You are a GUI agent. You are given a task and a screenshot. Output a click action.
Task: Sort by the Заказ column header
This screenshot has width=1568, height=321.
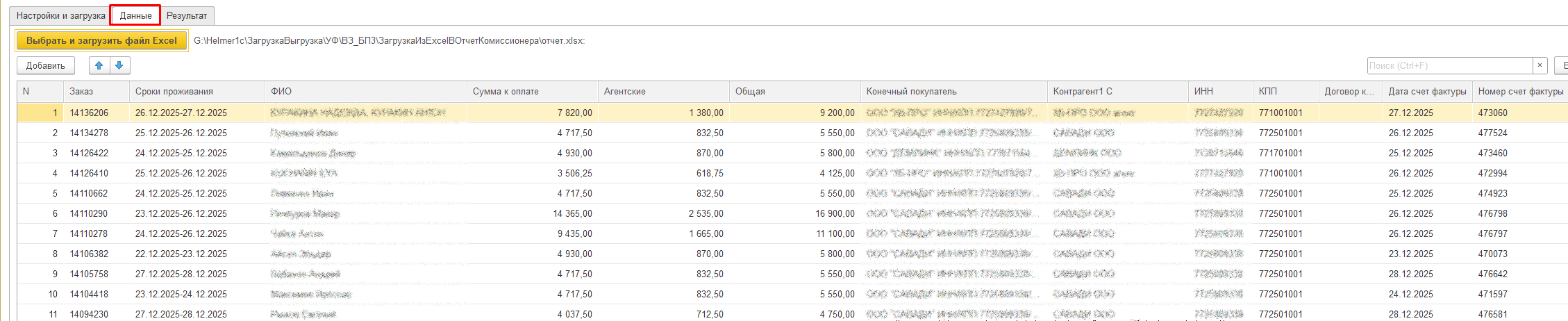point(96,91)
